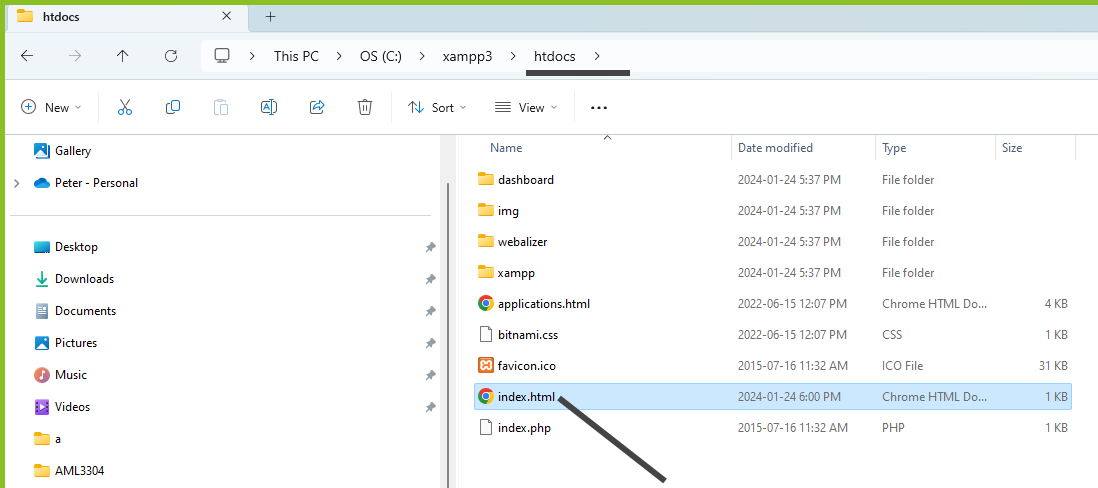Click the pin icon beside Videos
The image size is (1098, 488).
pos(431,407)
